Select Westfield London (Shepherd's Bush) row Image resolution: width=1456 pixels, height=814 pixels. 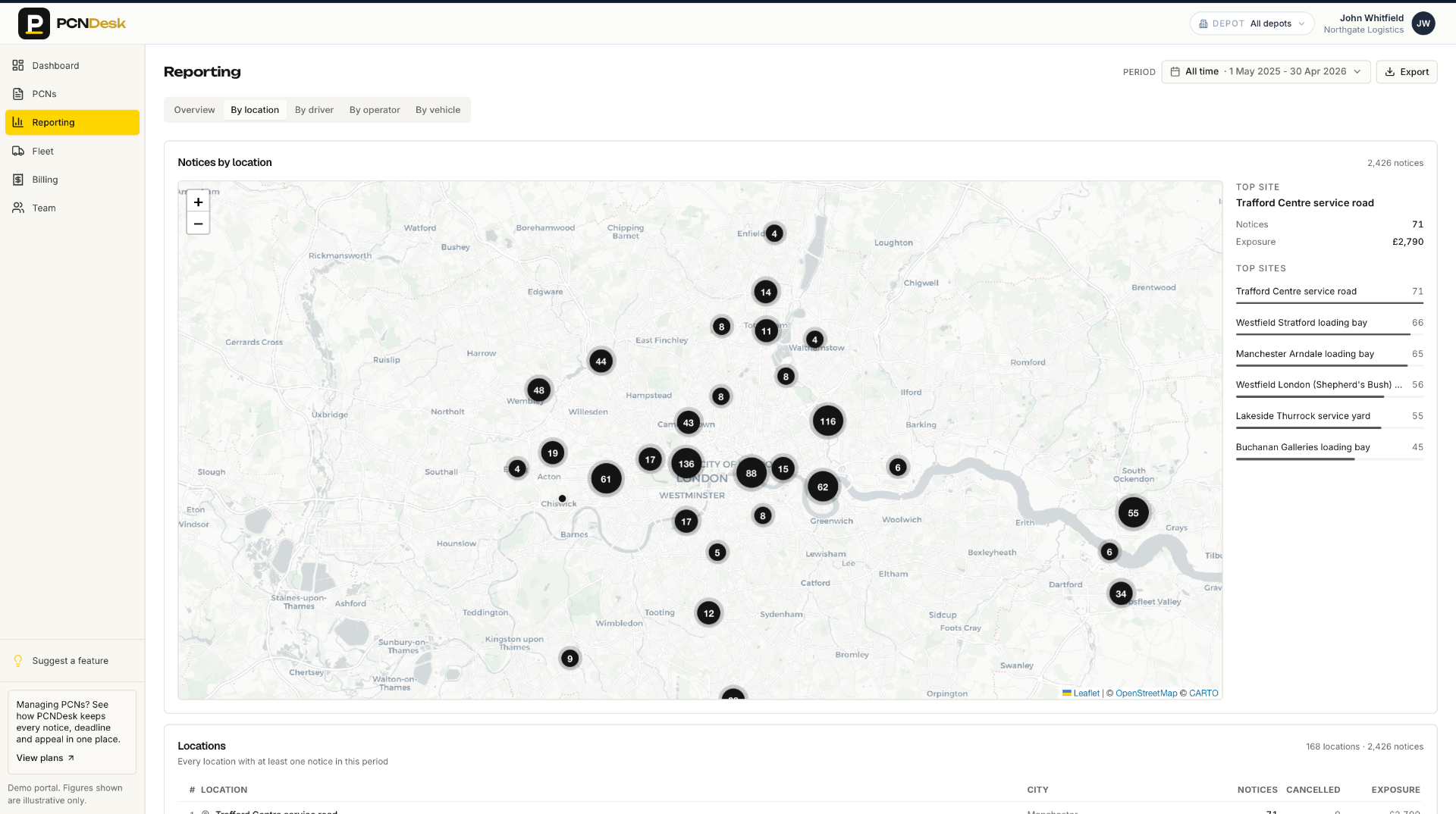tap(1329, 387)
